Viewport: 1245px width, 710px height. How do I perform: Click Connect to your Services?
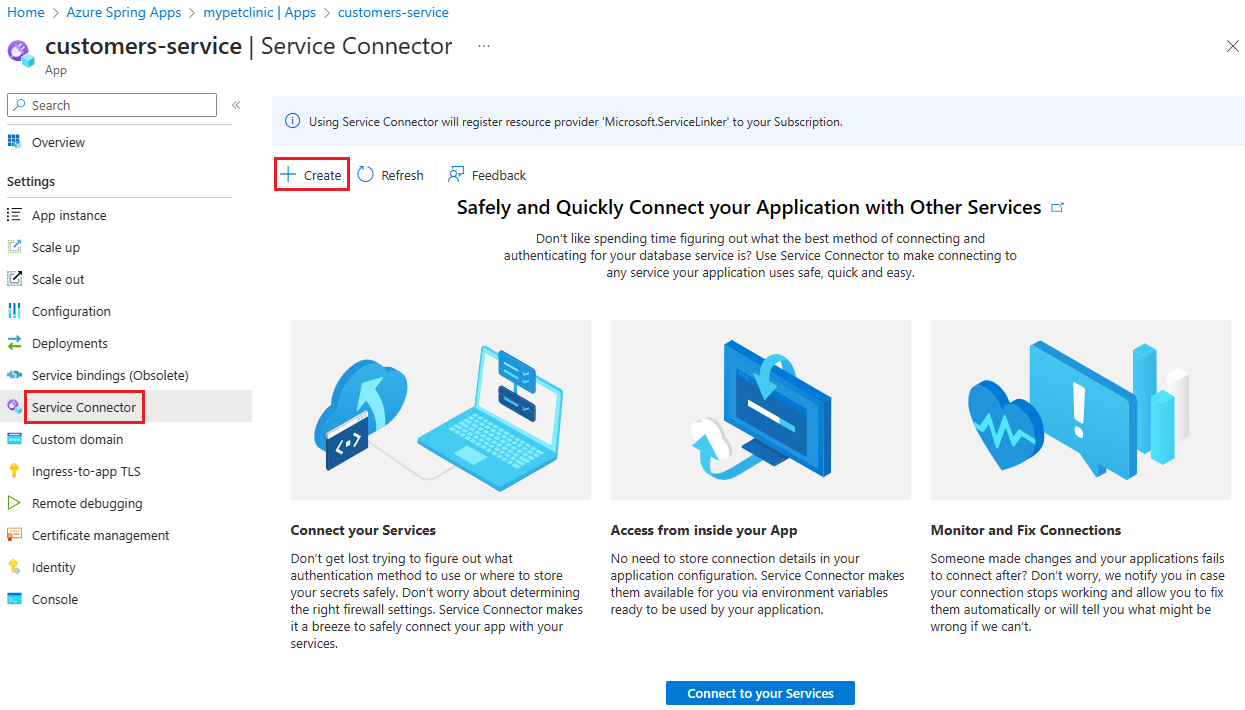(x=760, y=692)
